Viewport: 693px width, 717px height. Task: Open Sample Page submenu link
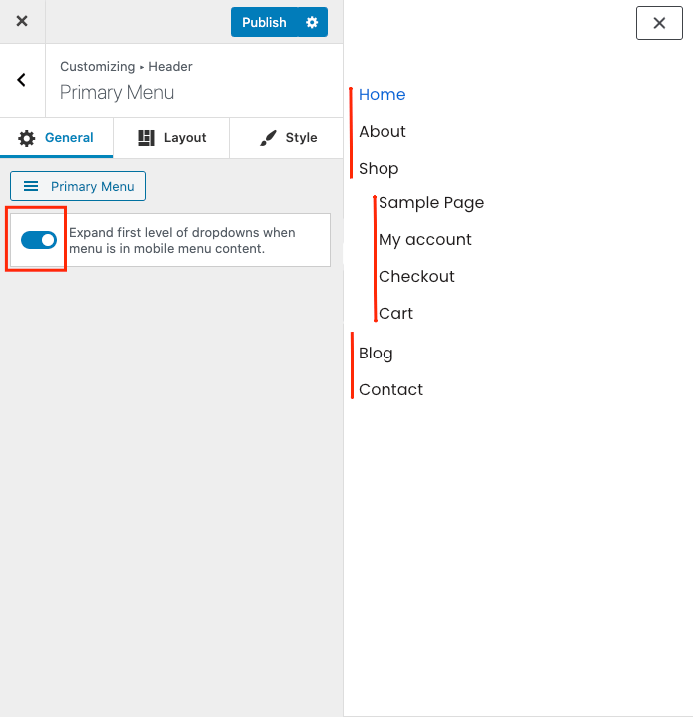[x=431, y=203]
